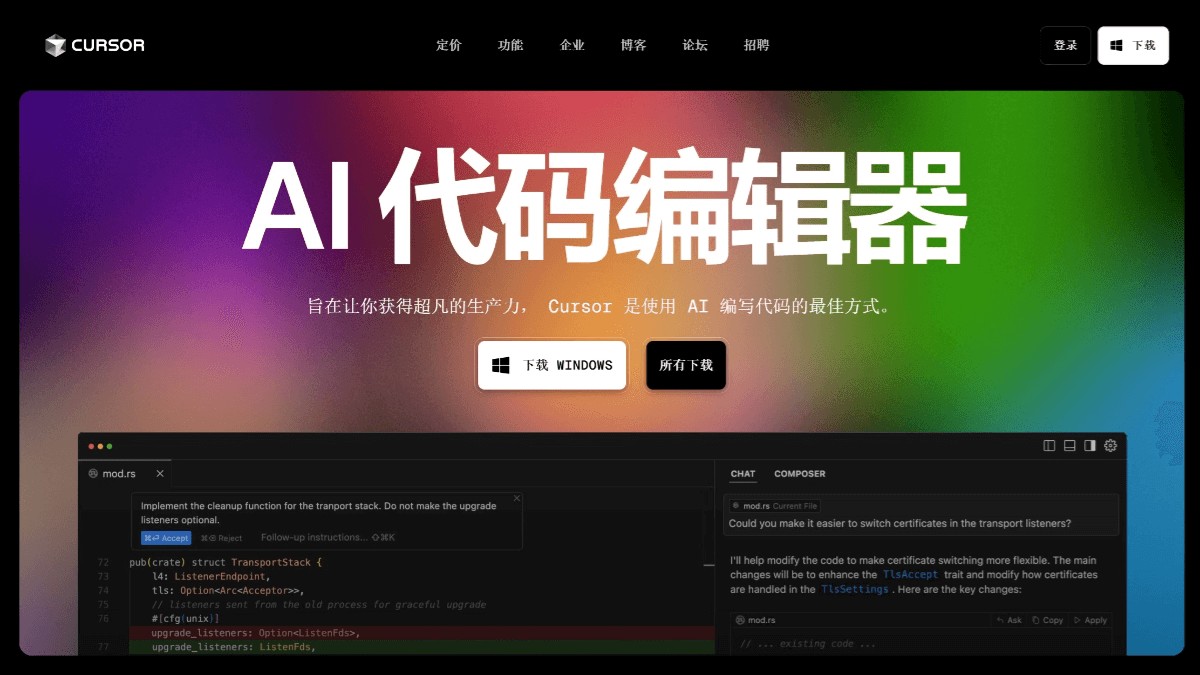The image size is (1200, 675).
Task: Go to the 企业 enterprise page
Action: [x=572, y=45]
